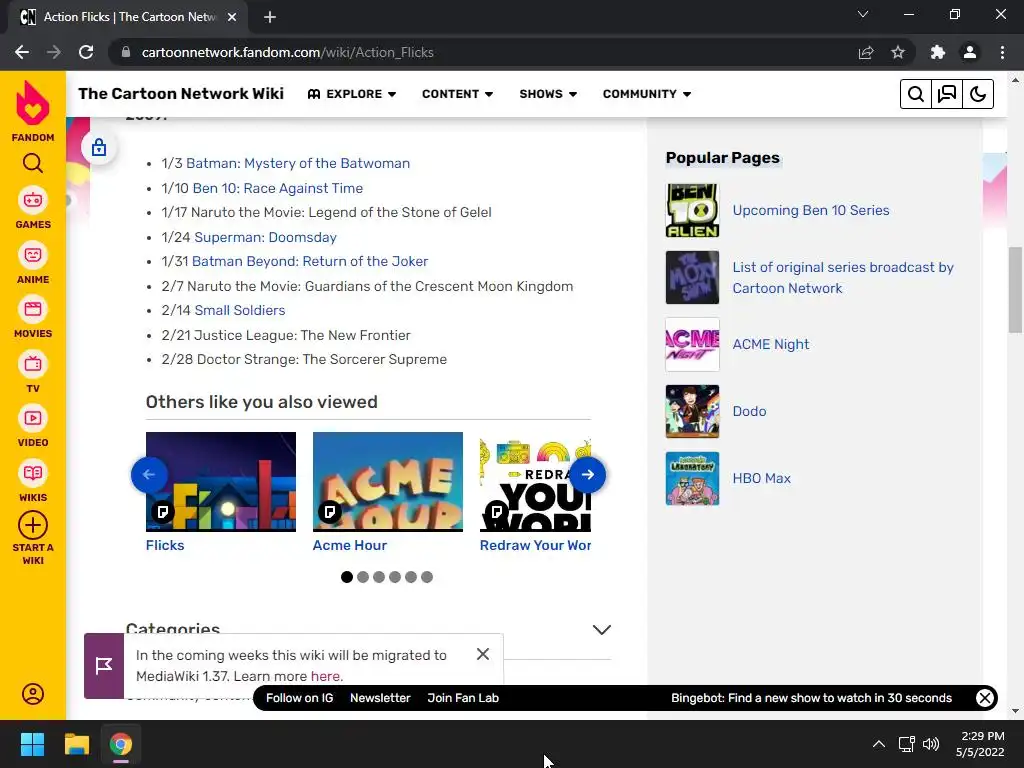The image size is (1024, 768).
Task: Open the Games section icon
Action: coord(33,200)
